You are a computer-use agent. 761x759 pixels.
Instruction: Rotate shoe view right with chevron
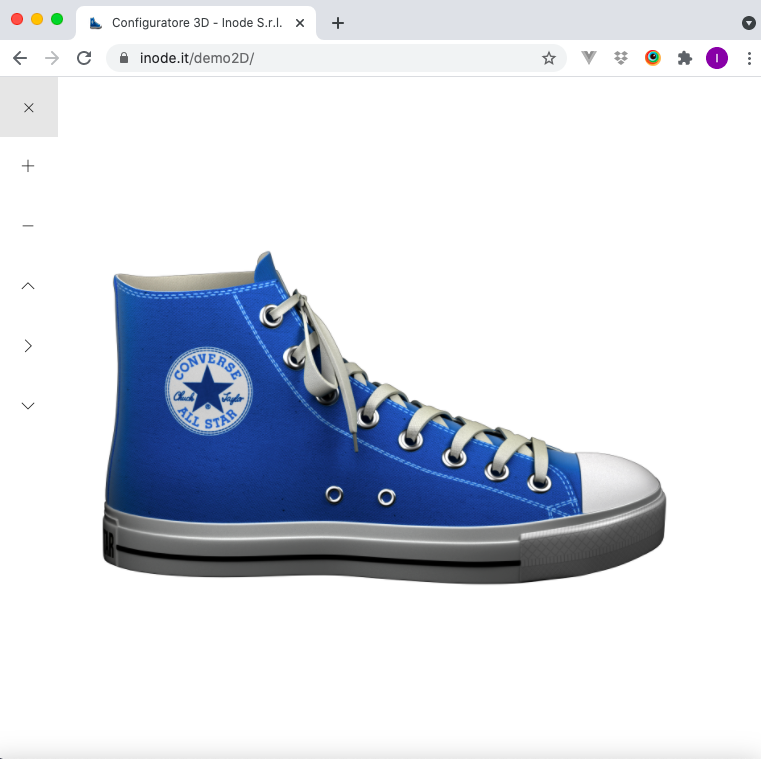tap(28, 346)
